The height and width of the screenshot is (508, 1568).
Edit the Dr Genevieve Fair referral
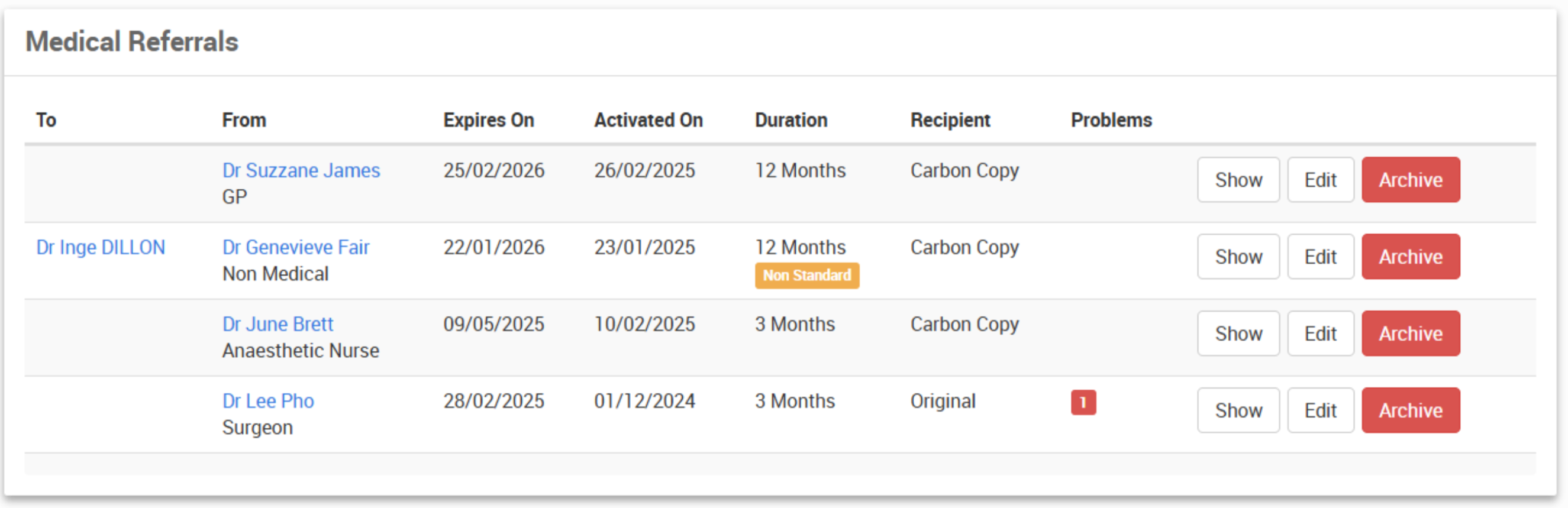click(x=1319, y=257)
